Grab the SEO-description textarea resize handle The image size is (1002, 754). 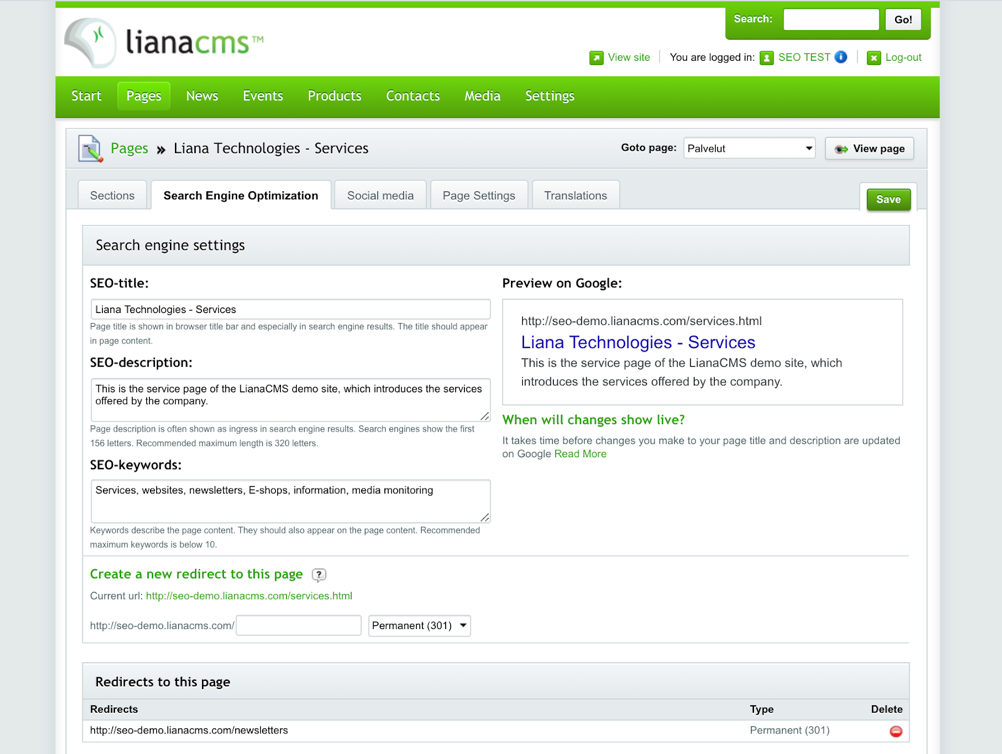(485, 417)
